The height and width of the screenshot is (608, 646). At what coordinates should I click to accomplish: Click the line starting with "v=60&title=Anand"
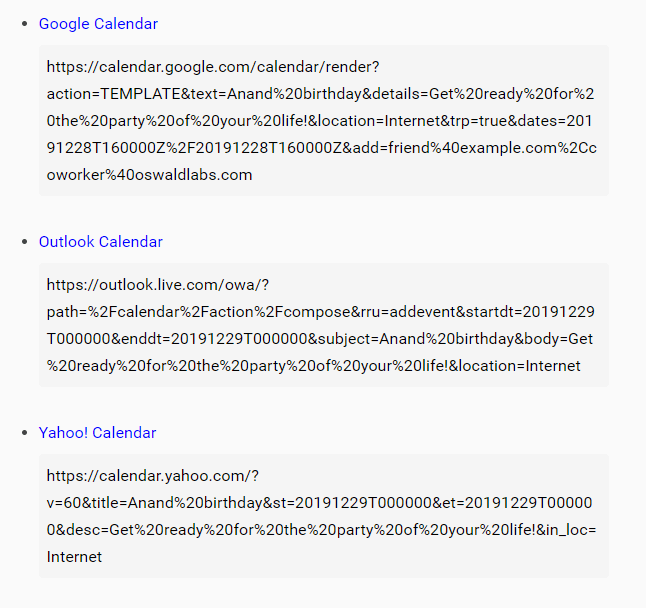click(320, 503)
